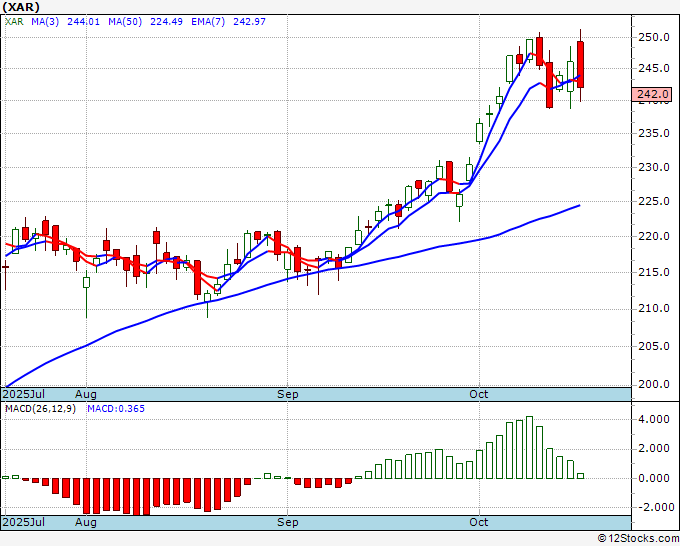Click the 0.000 MACD axis label
The width and height of the screenshot is (680, 546).
tap(654, 478)
